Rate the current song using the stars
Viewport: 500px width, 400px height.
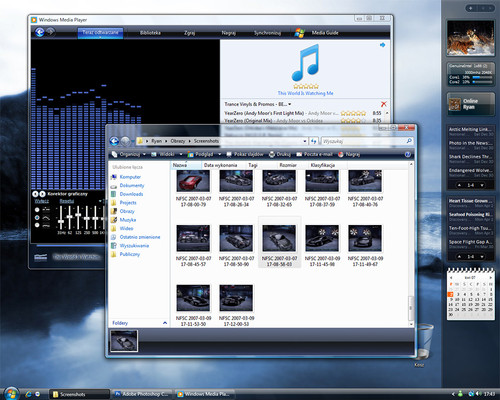pyautogui.click(x=306, y=86)
